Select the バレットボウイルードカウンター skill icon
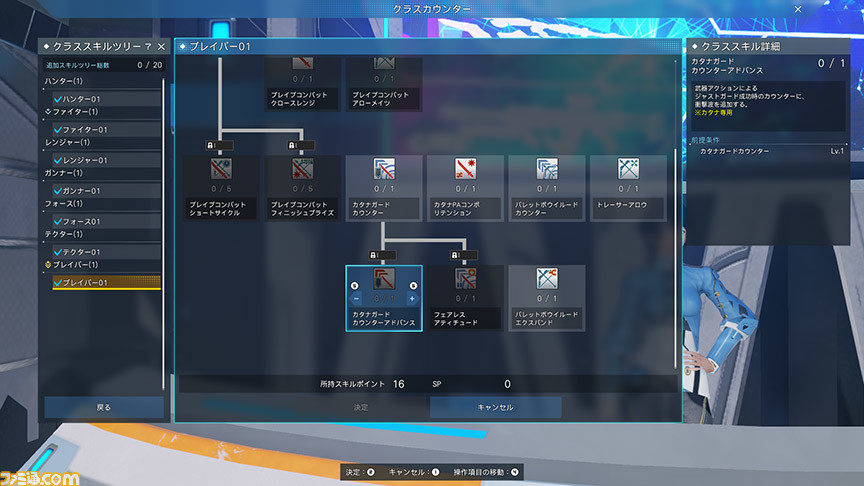Screen dimensions: 864x486 pos(547,169)
